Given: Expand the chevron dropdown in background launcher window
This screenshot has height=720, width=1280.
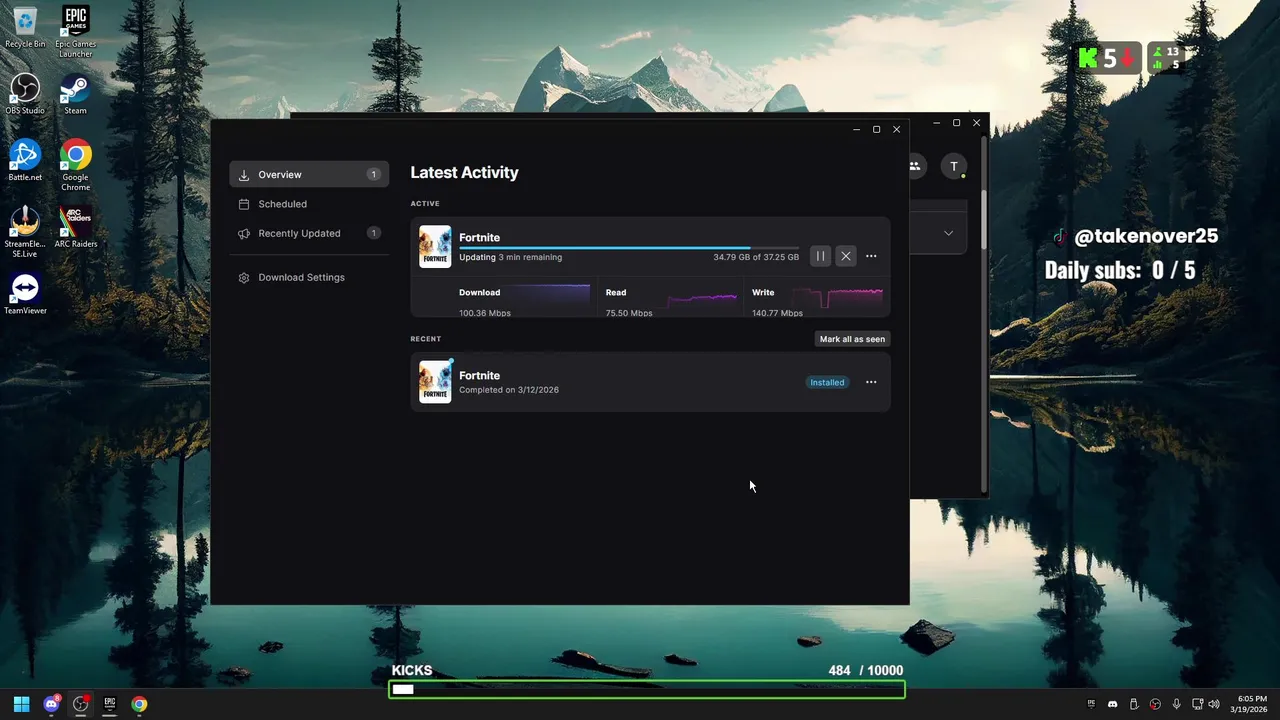Looking at the screenshot, I should pyautogui.click(x=948, y=233).
